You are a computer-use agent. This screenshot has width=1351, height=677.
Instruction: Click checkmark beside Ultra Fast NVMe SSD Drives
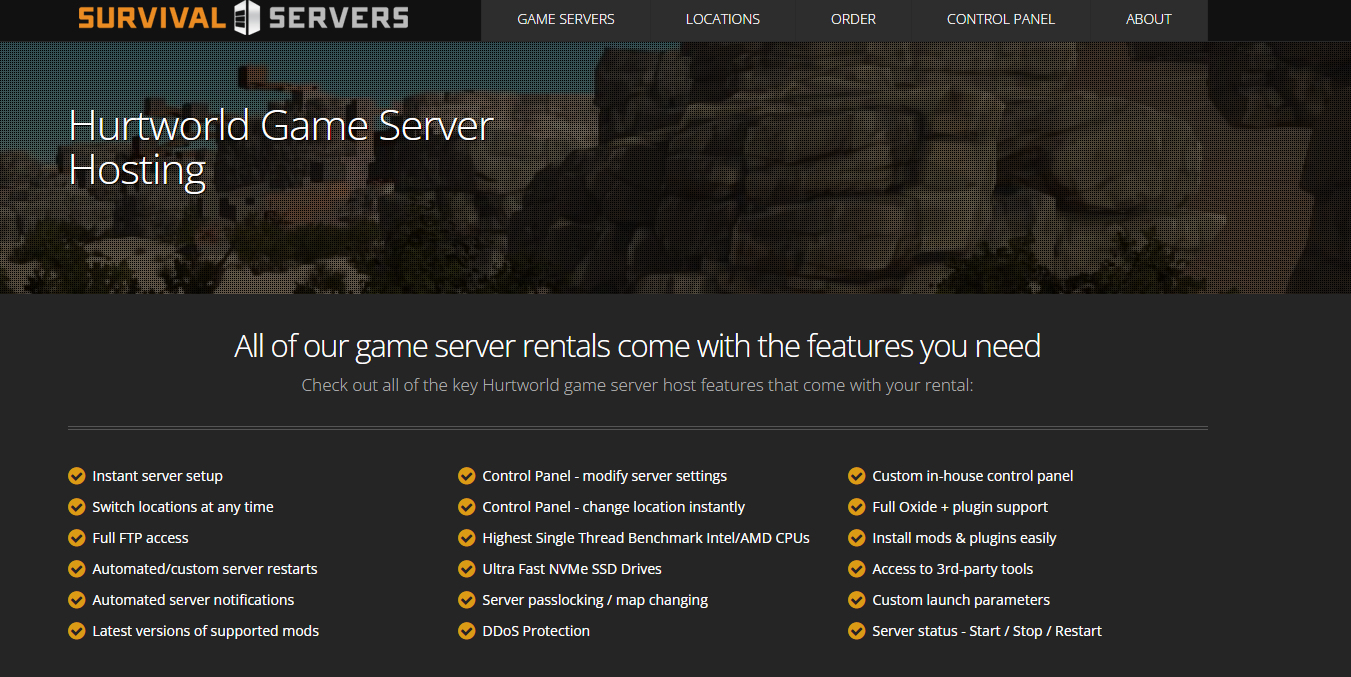[x=466, y=569]
